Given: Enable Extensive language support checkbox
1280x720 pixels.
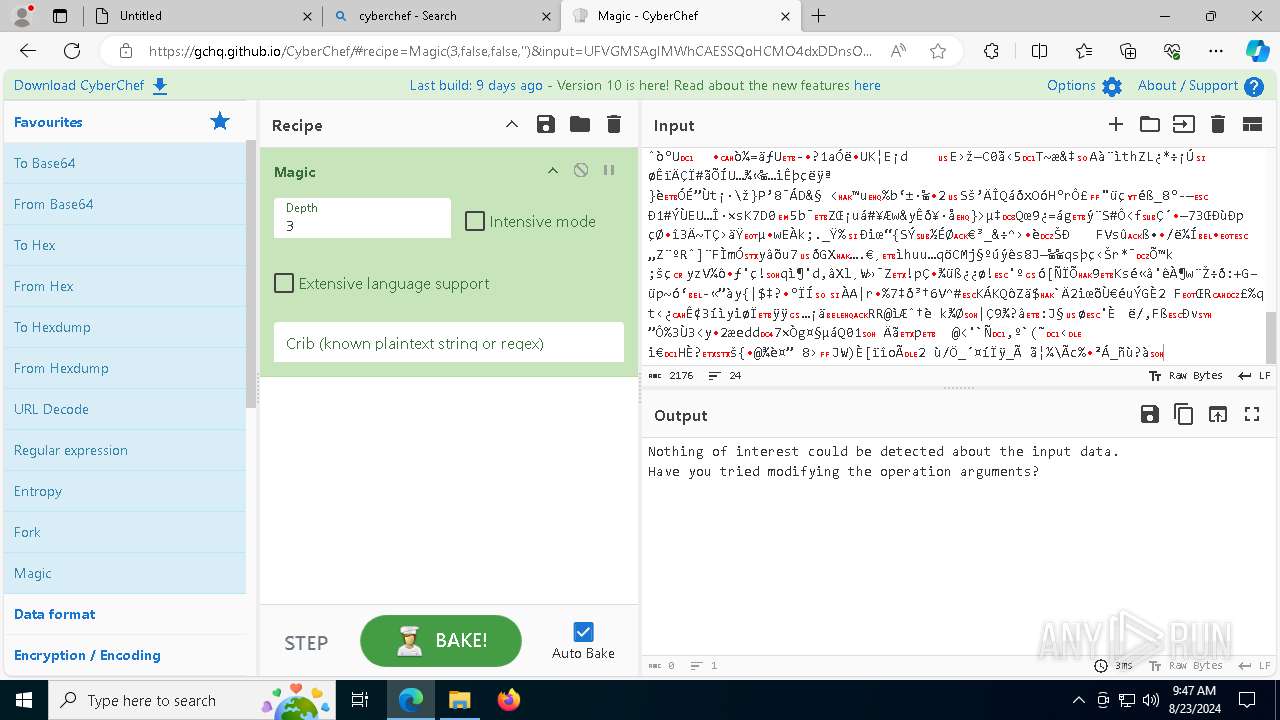Looking at the screenshot, I should 284,283.
